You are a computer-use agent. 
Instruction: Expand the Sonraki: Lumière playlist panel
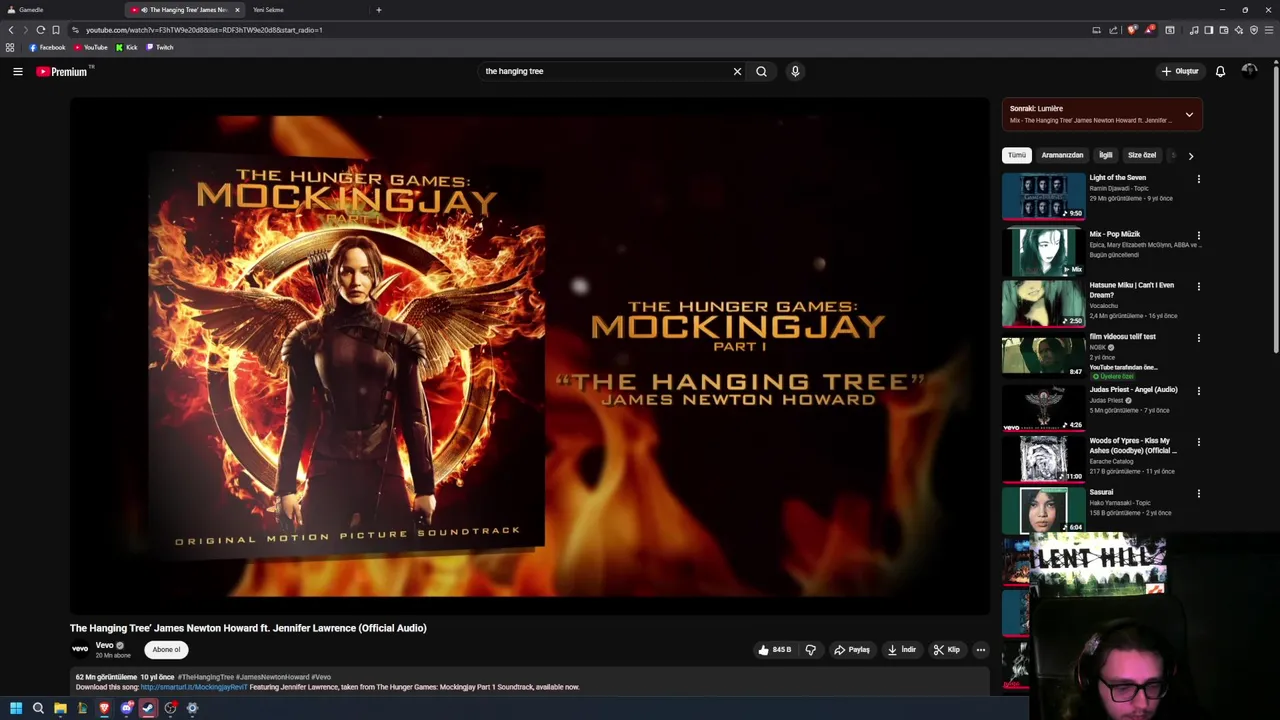click(1189, 115)
